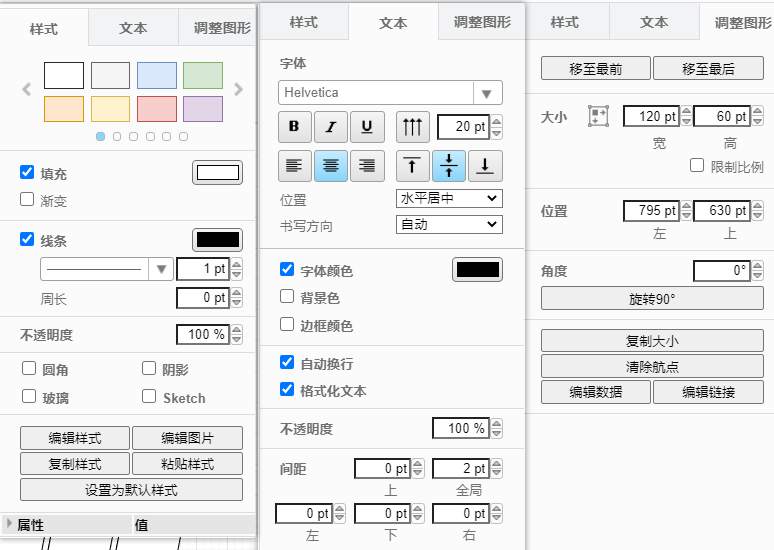
Task: Align text to the right
Action: click(367, 166)
